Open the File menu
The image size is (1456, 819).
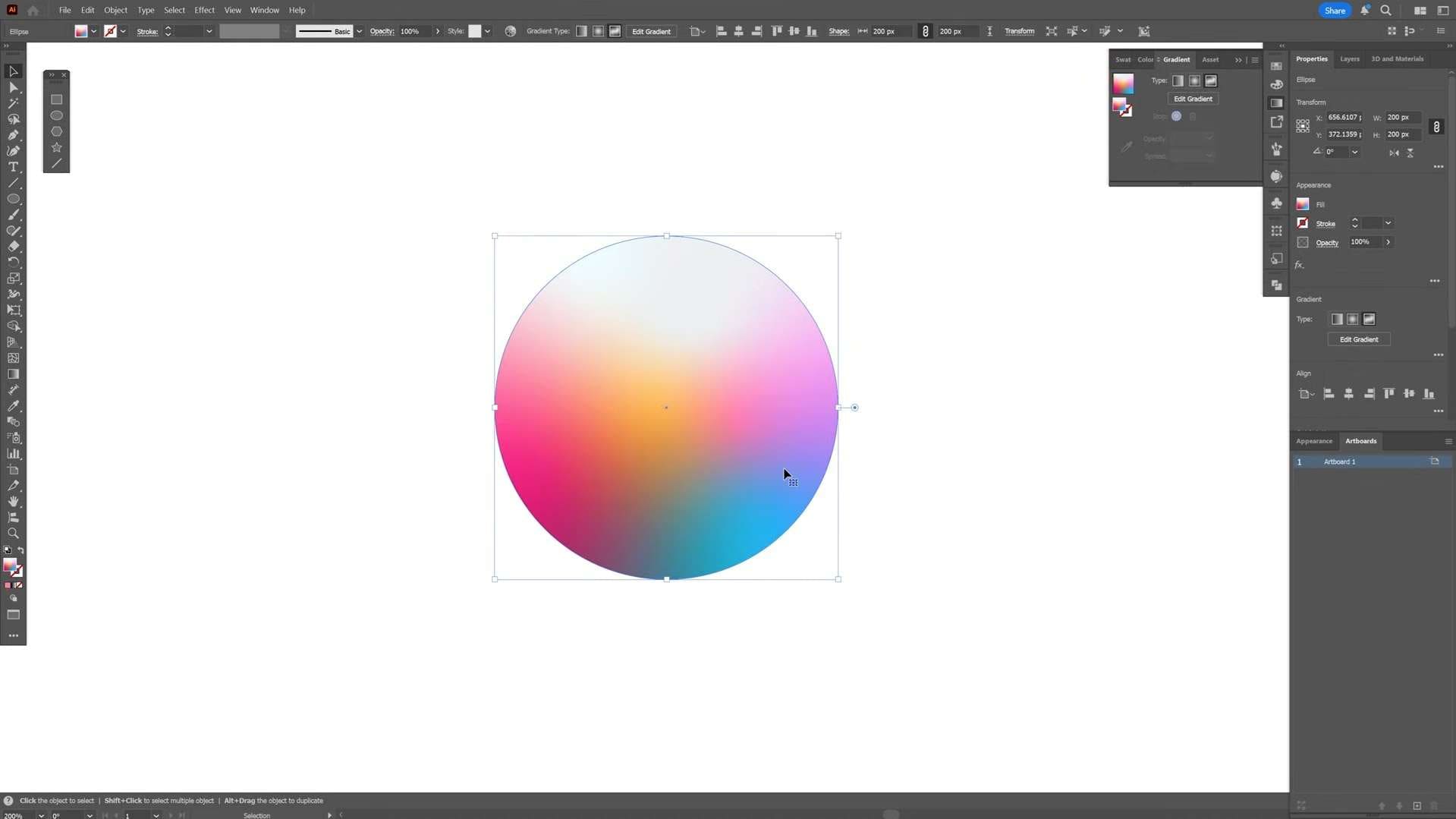[64, 10]
